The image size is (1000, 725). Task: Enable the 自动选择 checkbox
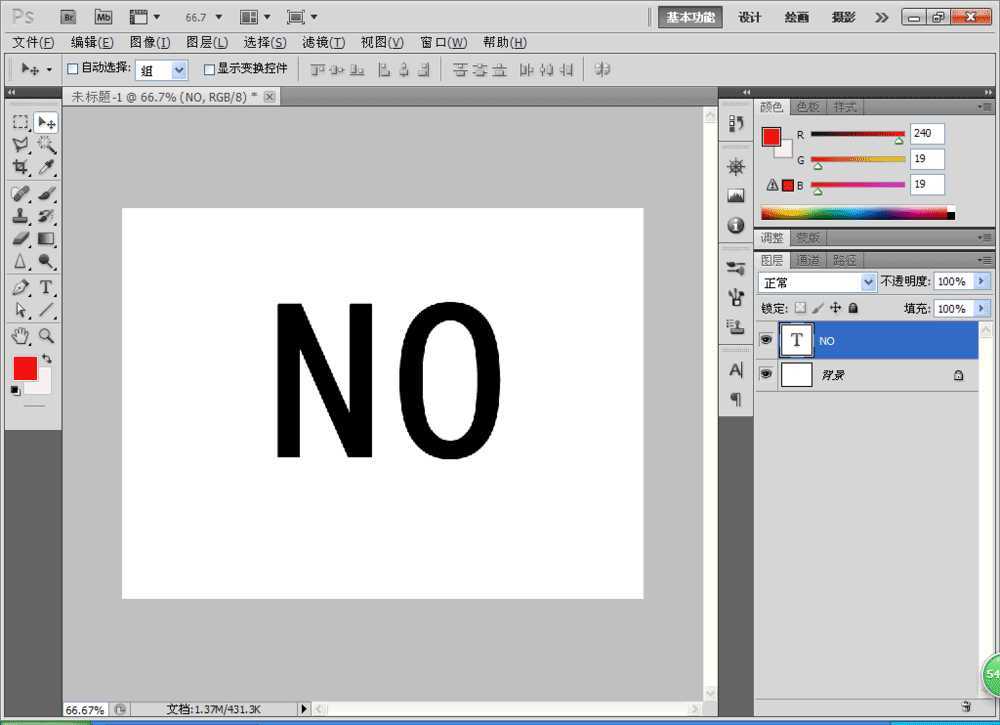pyautogui.click(x=72, y=69)
